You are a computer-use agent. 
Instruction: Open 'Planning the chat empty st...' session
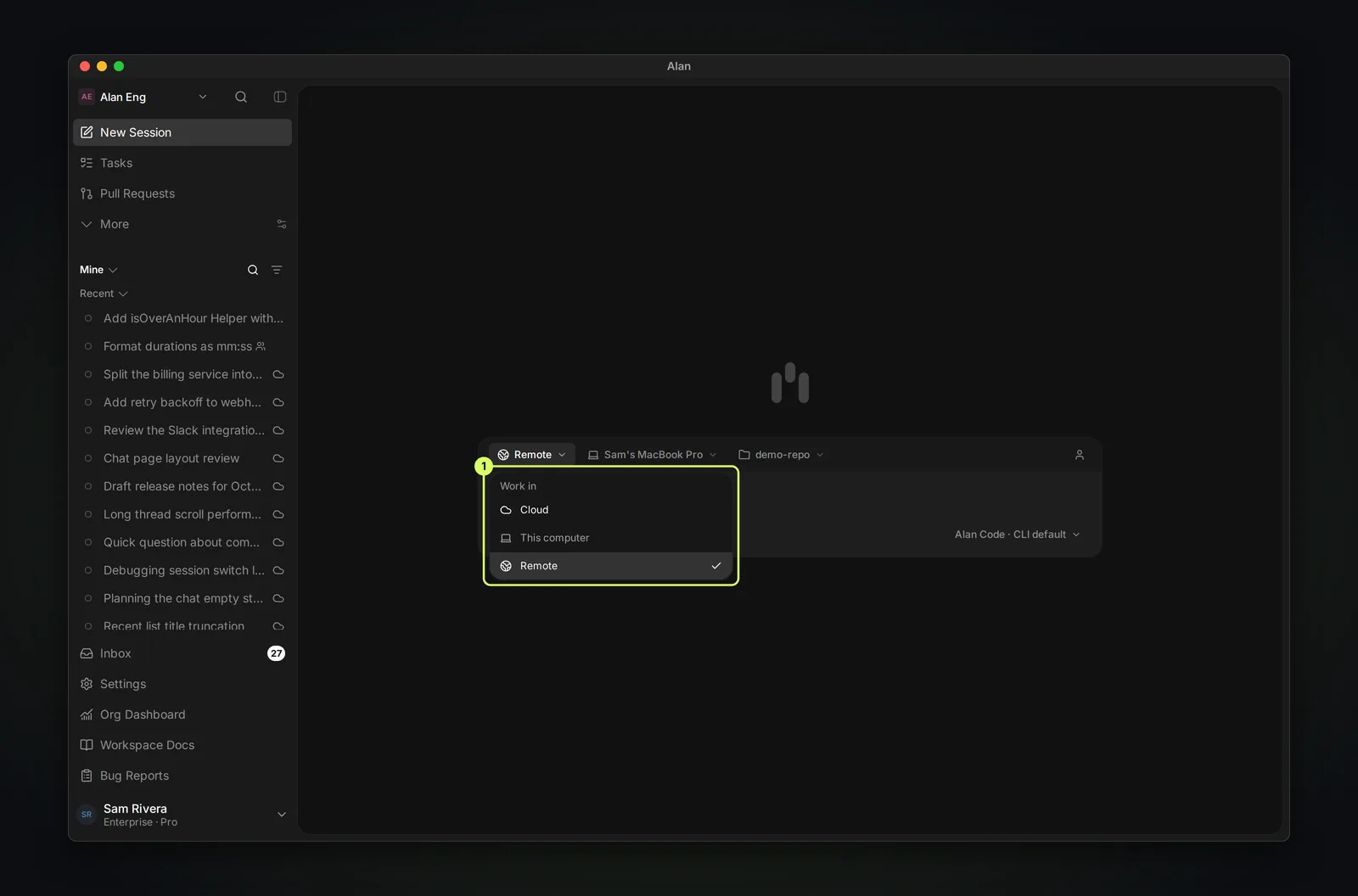tap(182, 598)
